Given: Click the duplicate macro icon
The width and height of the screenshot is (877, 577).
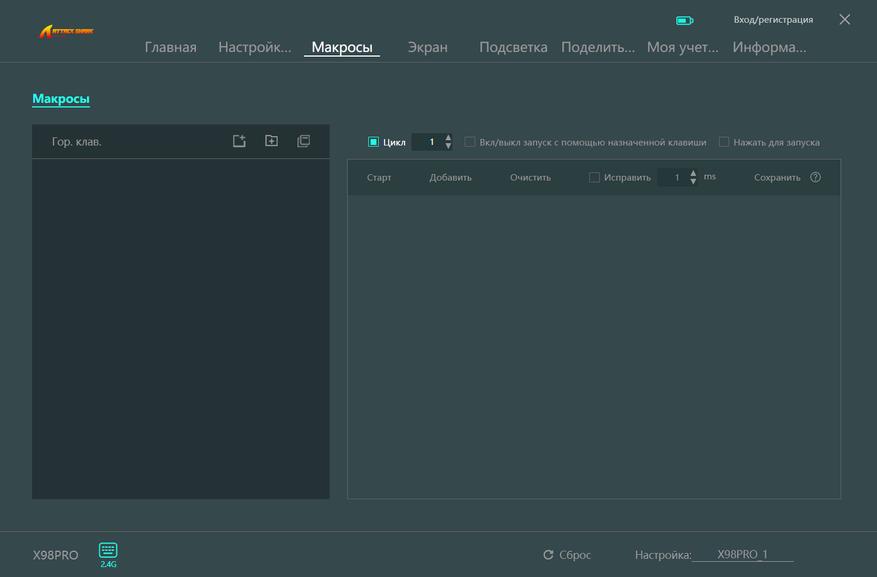Looking at the screenshot, I should [x=304, y=141].
